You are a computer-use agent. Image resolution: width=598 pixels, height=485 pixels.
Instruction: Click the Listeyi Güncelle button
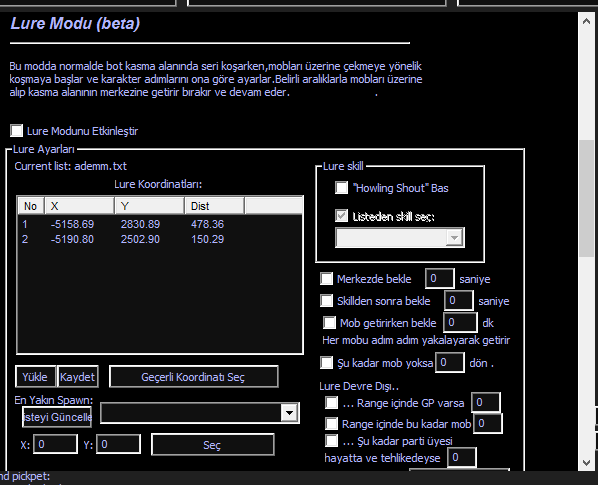[57, 417]
